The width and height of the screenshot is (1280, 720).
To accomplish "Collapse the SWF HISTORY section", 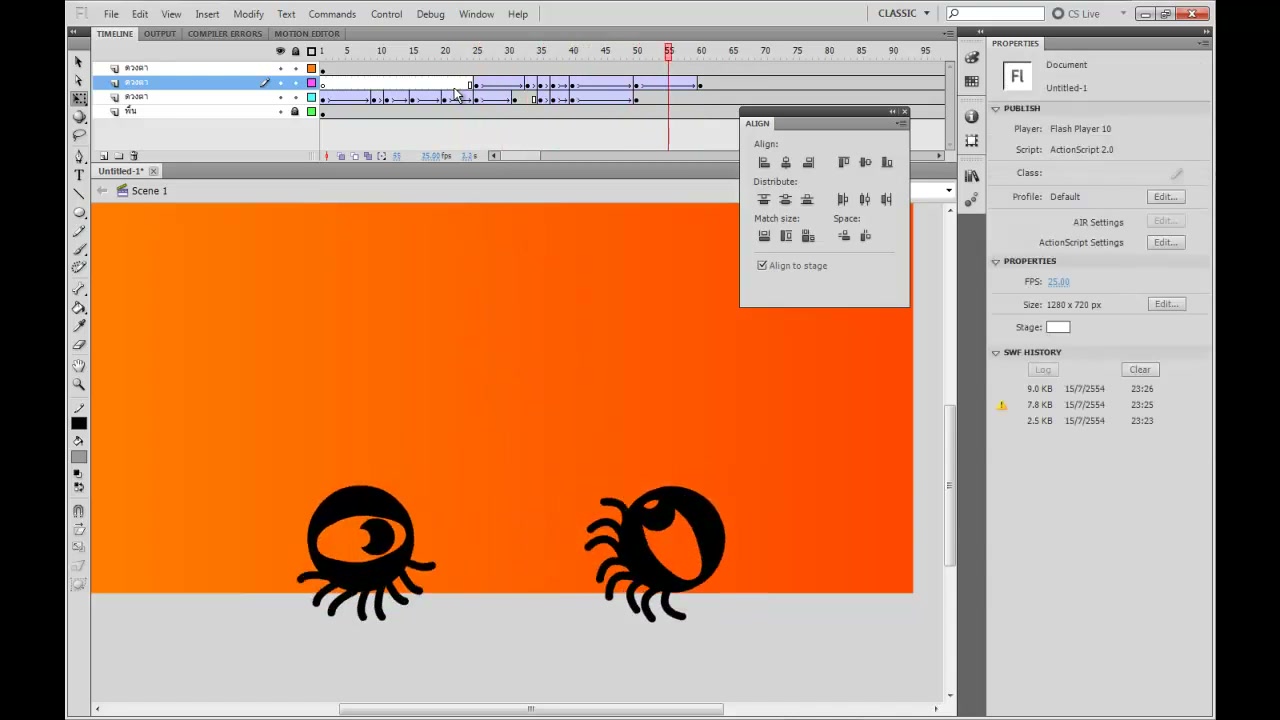I will 996,352.
